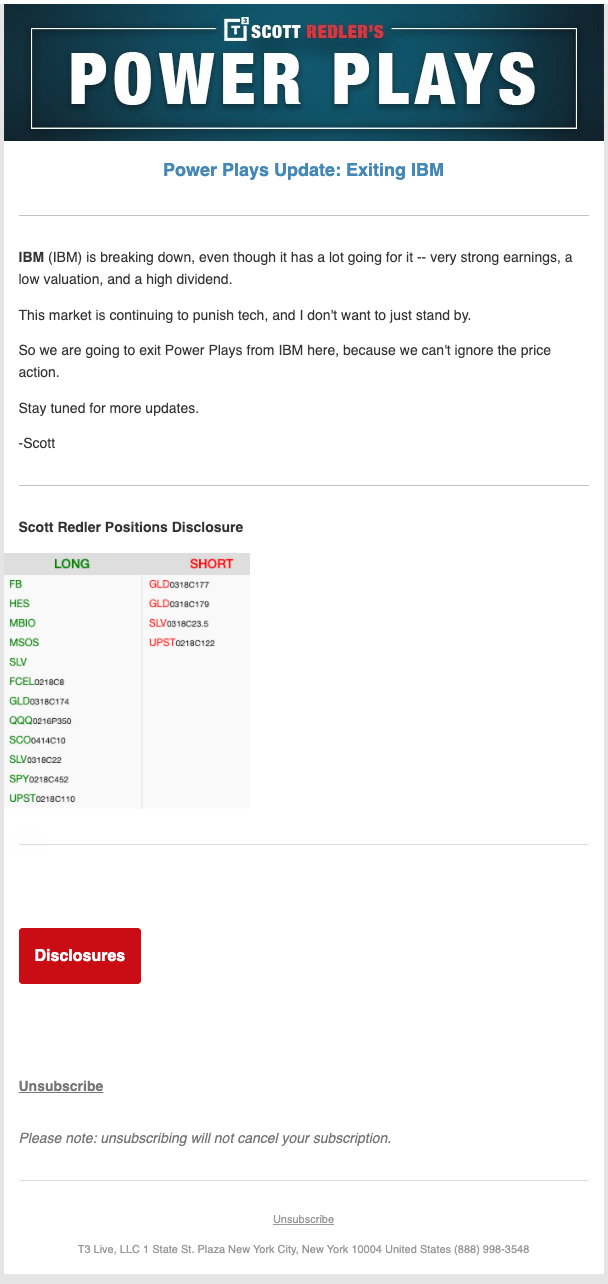The height and width of the screenshot is (1284, 608).
Task: Select the SHORT column header
Action: click(x=211, y=564)
